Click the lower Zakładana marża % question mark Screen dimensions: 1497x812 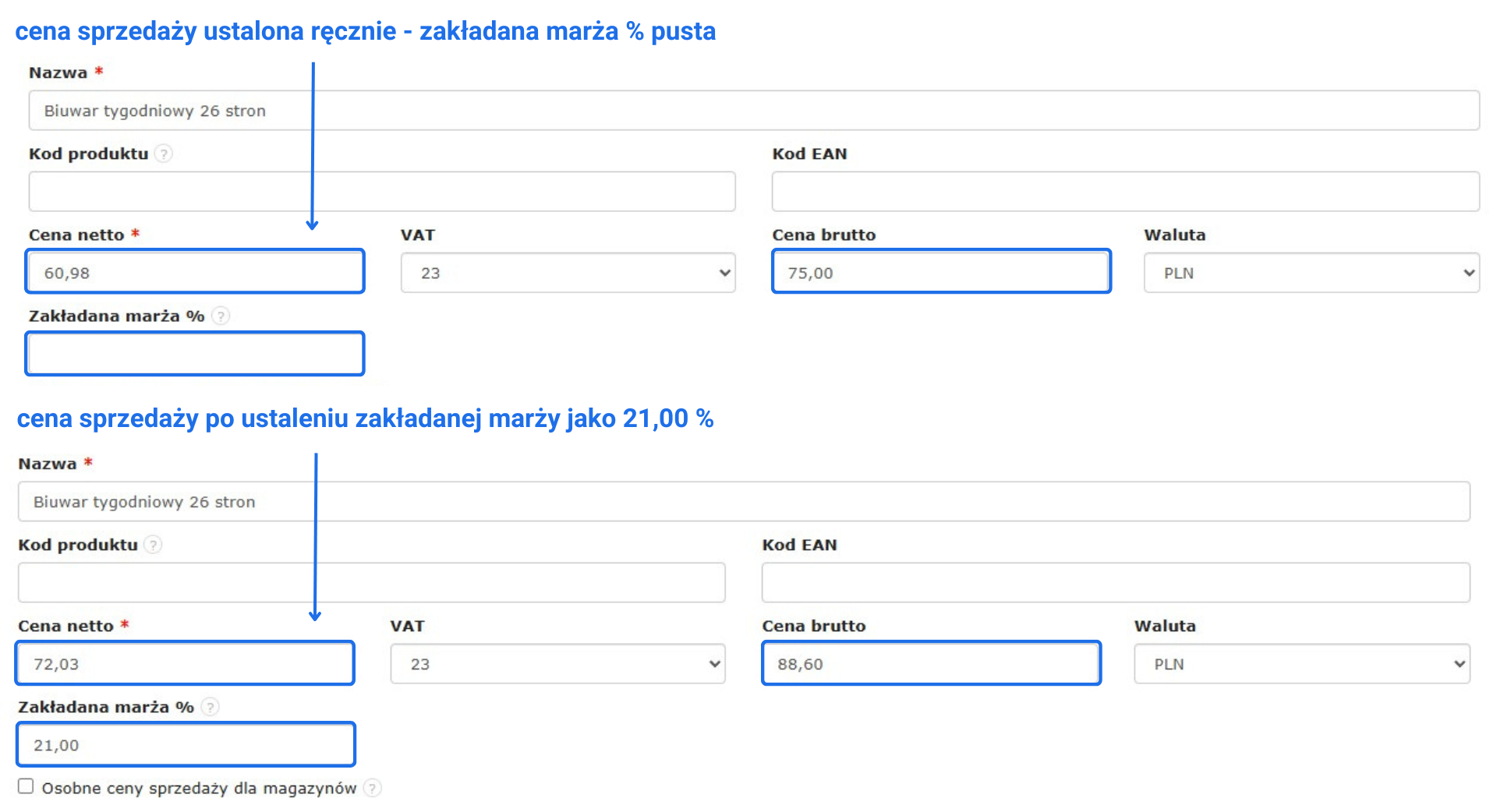tap(211, 707)
